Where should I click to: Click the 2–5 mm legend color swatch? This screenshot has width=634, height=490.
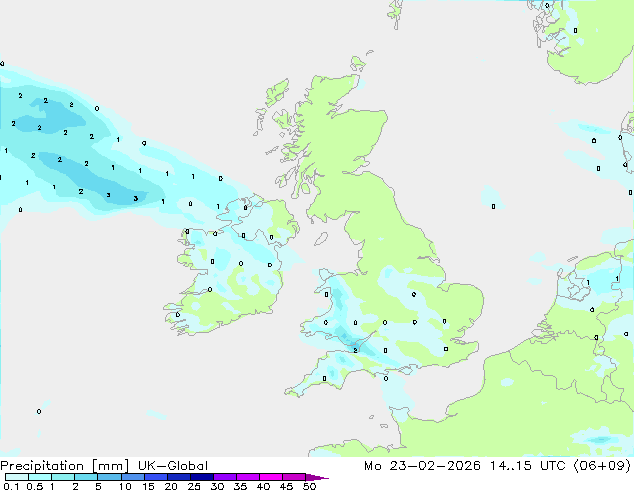[86, 477]
